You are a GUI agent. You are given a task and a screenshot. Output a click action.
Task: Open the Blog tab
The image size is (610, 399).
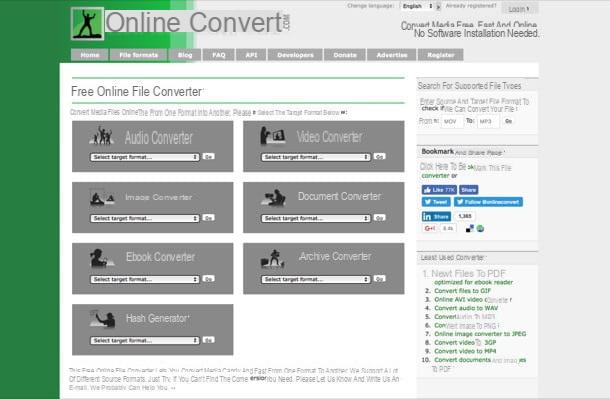[185, 55]
